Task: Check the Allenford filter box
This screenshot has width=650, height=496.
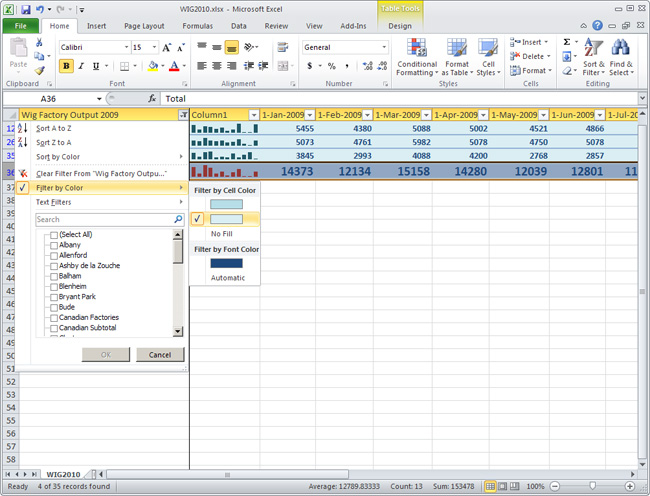Action: [x=53, y=256]
